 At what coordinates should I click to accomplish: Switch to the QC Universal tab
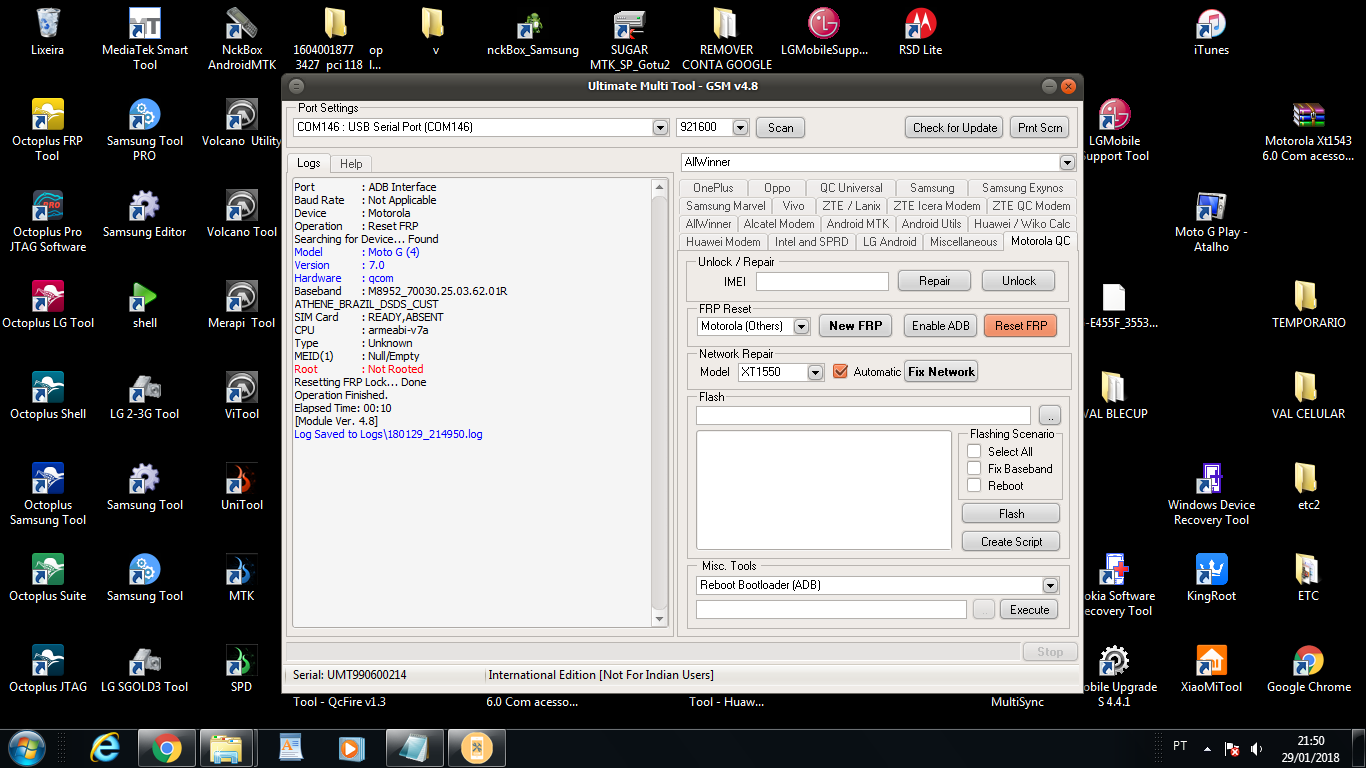coord(851,187)
